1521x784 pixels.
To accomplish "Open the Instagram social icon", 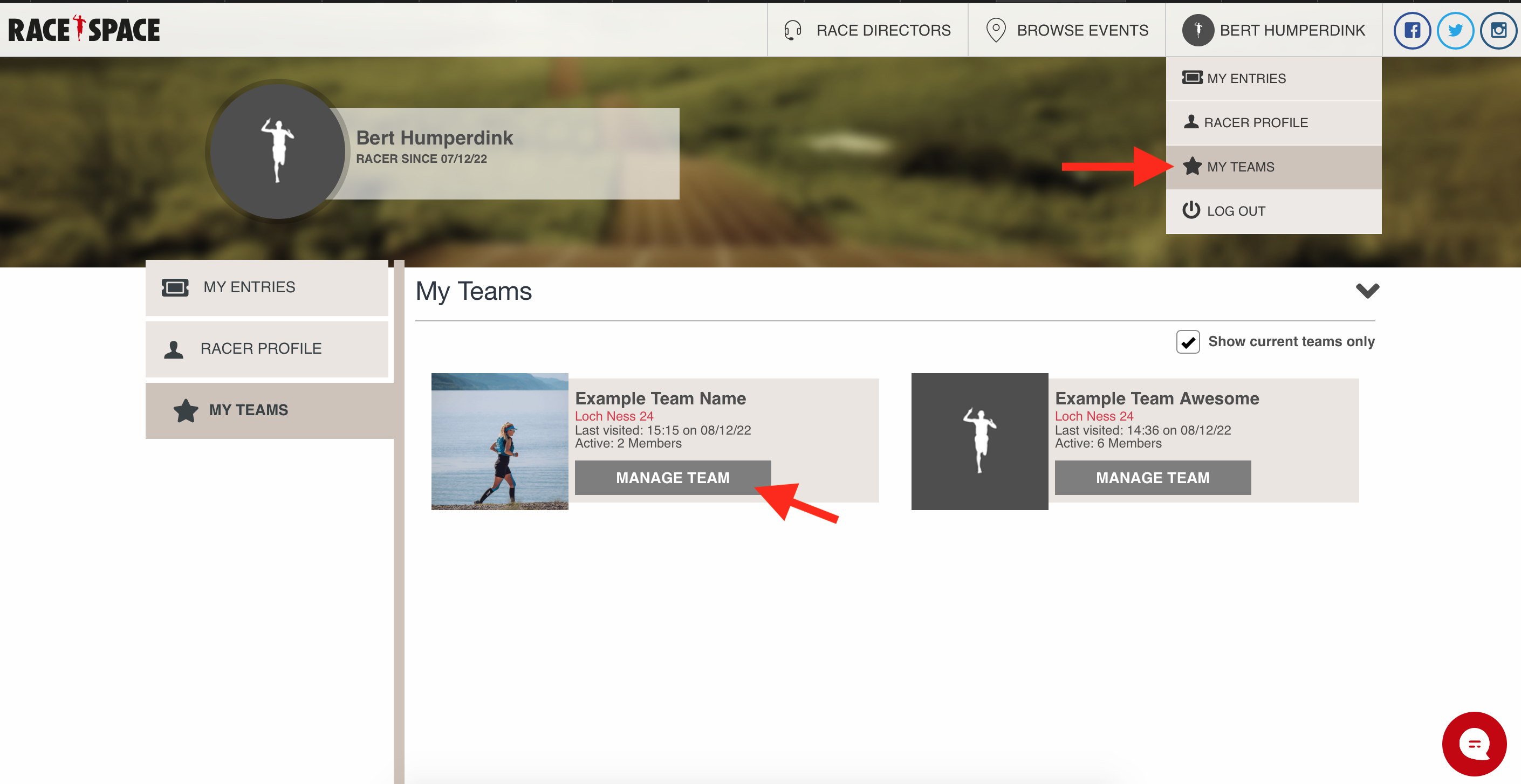I will click(1498, 30).
